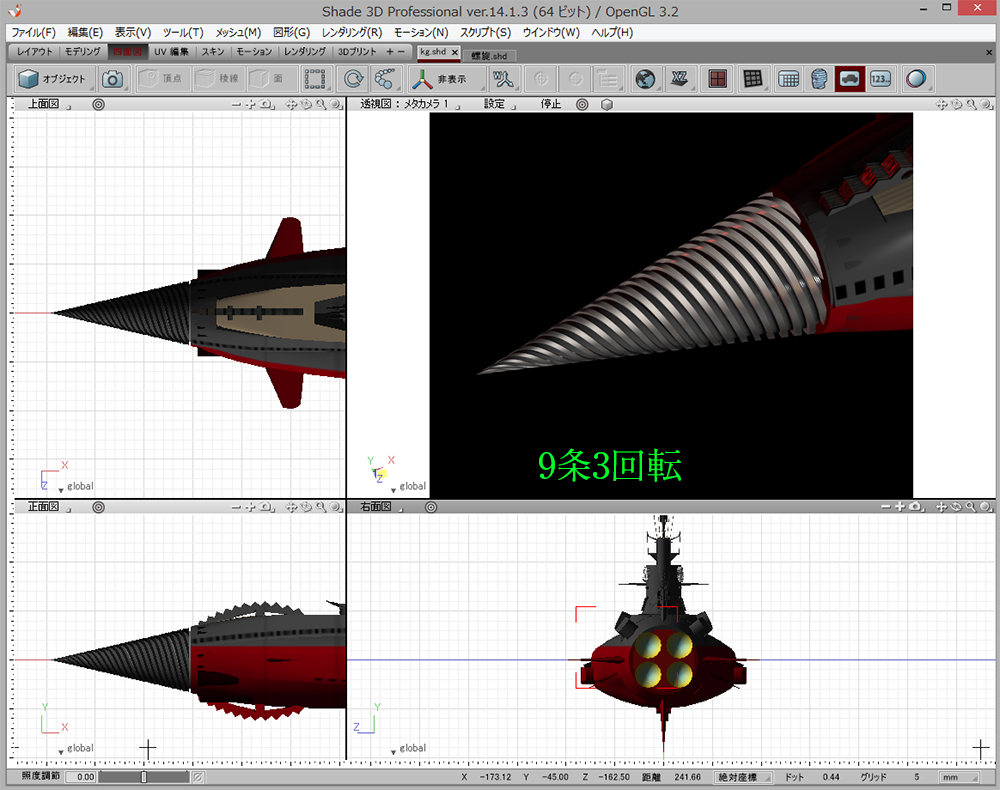Click the plus icon in right view header
The width and height of the screenshot is (1000, 790).
[x=900, y=507]
